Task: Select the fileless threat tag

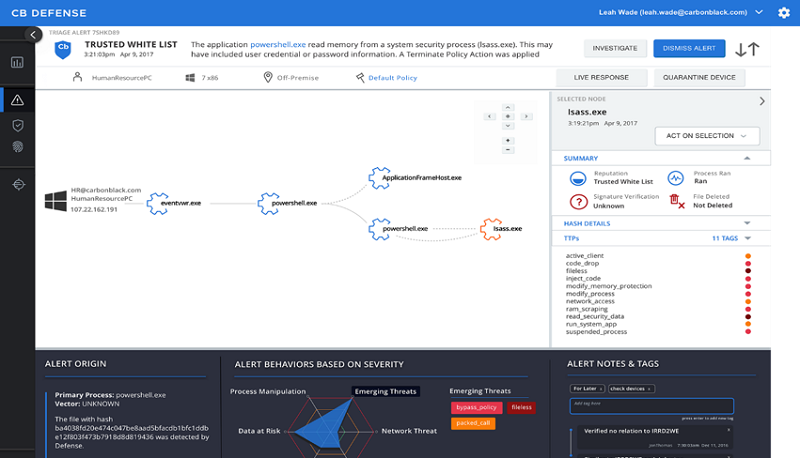Action: coord(521,407)
